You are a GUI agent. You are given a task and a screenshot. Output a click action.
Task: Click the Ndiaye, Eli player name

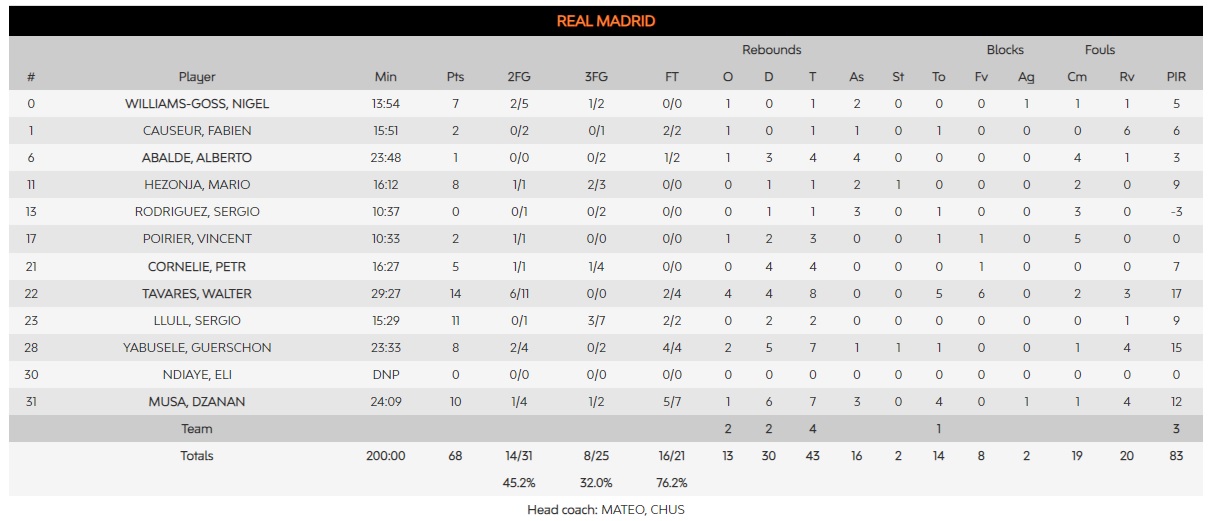pyautogui.click(x=197, y=375)
